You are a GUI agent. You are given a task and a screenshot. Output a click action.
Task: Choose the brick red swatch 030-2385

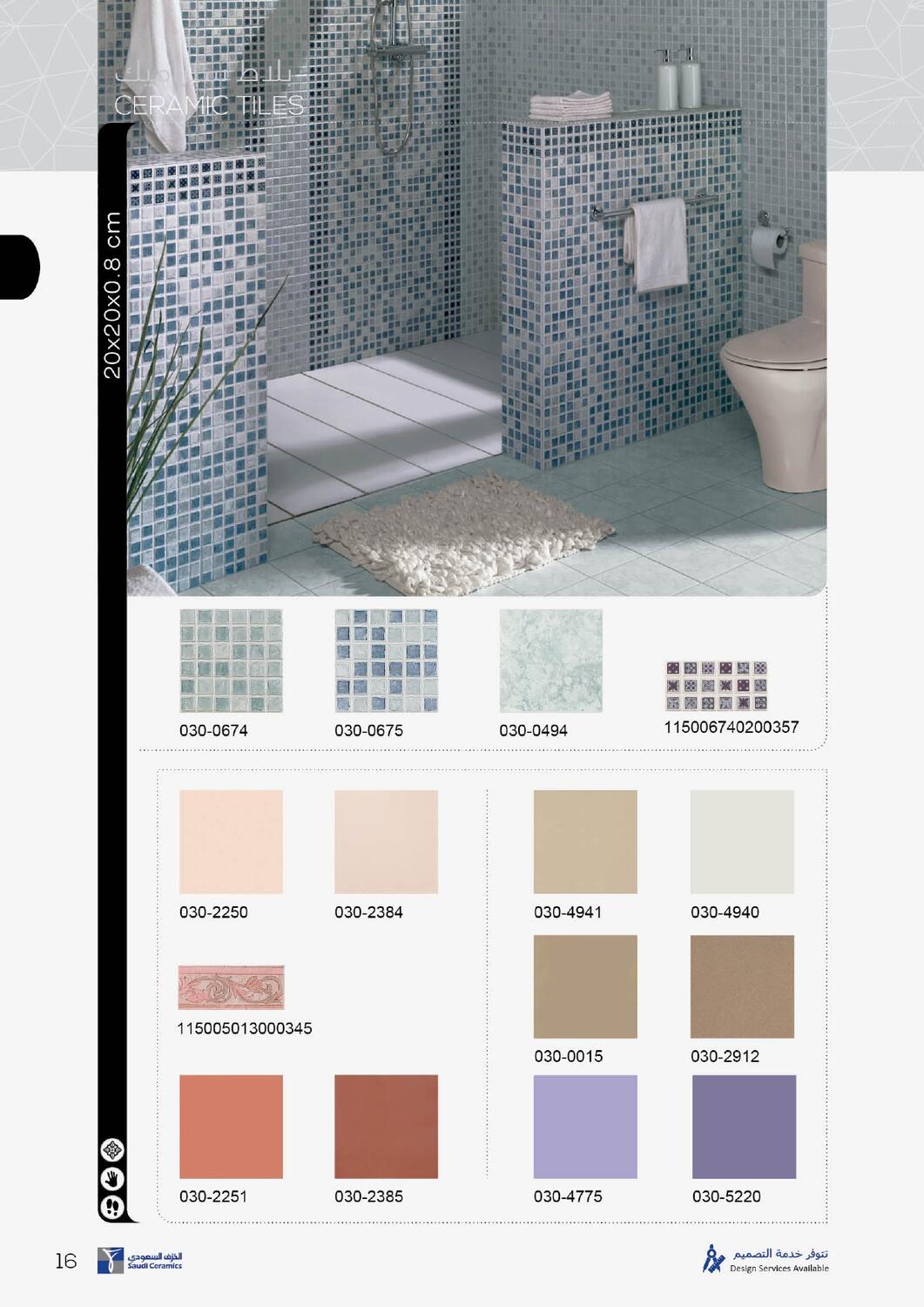coord(386,1127)
